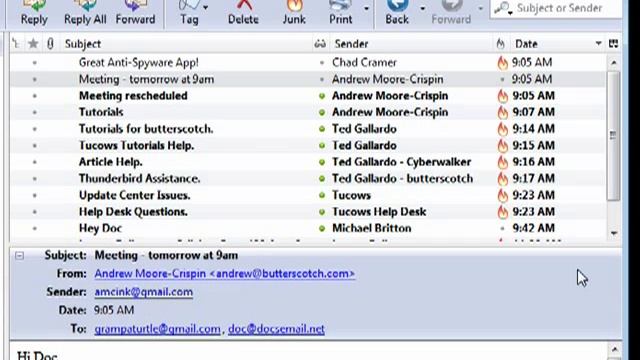Toggle junk flame on Great Anti-Spyware App! row
Image resolution: width=640 pixels, height=360 pixels.
(x=502, y=62)
